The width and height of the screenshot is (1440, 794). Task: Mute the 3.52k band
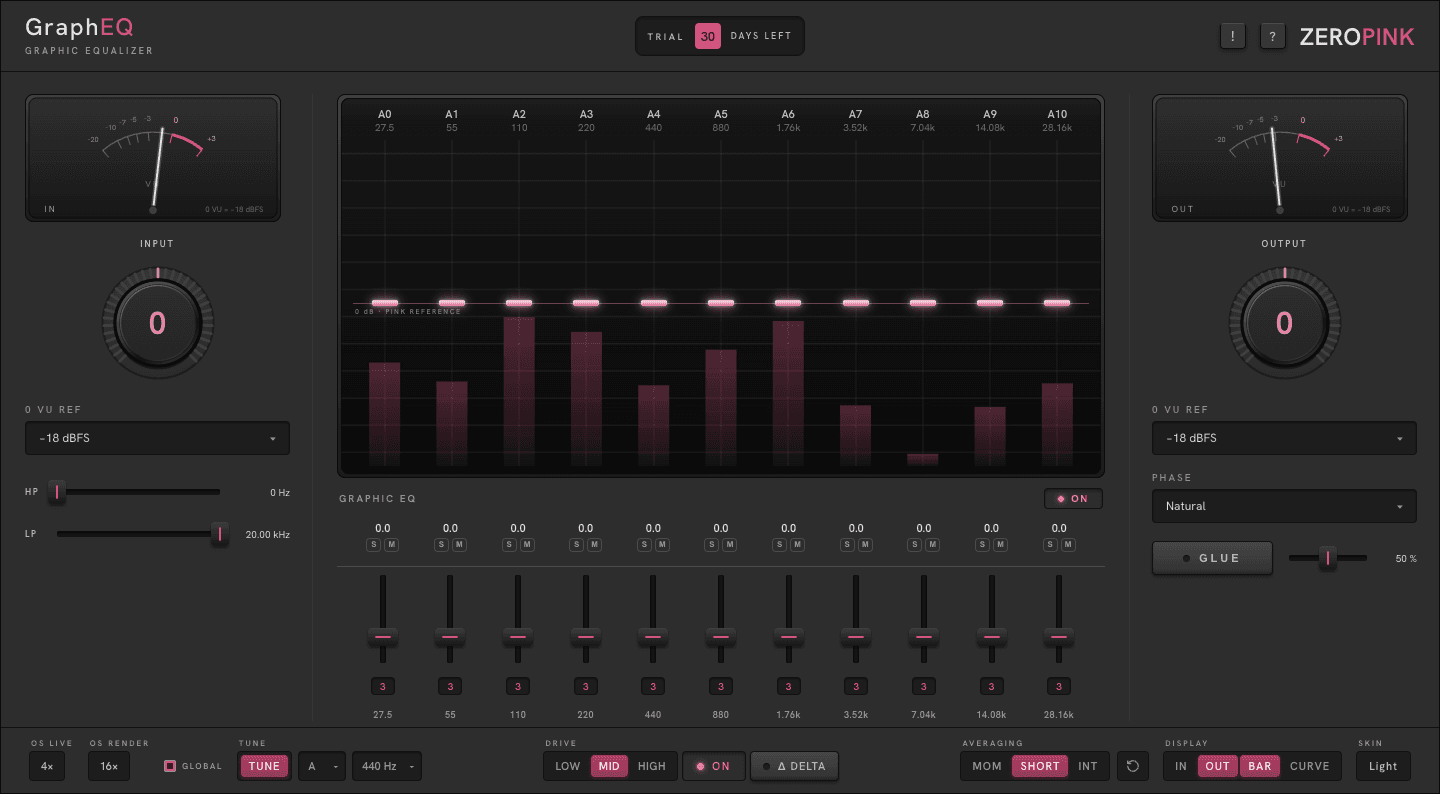(x=865, y=545)
